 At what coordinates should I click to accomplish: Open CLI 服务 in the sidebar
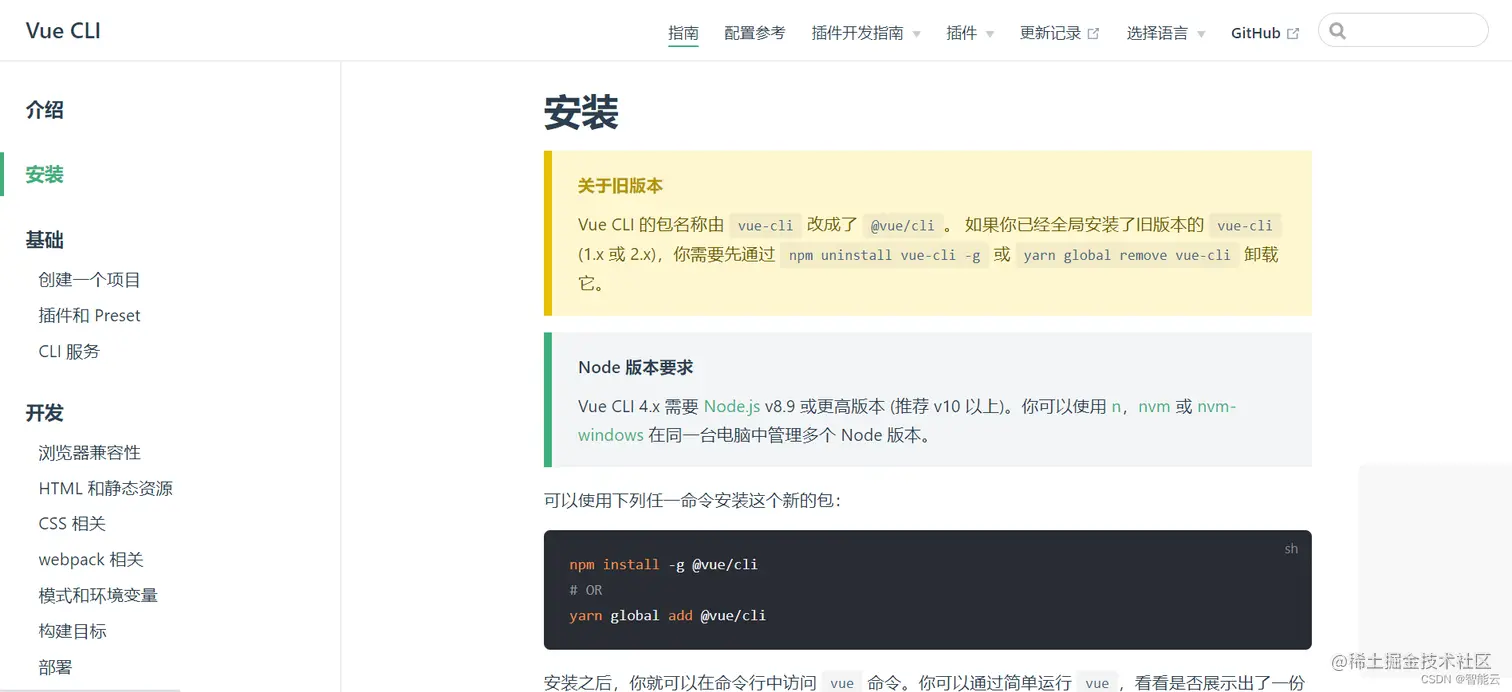click(x=71, y=351)
